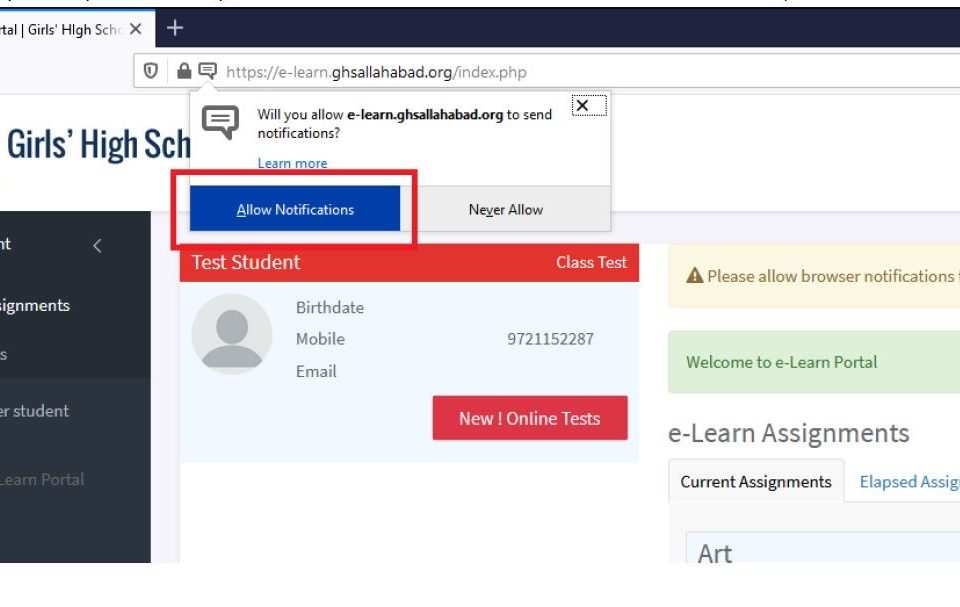Collapse the sidebar with the chevron arrow

[x=97, y=245]
